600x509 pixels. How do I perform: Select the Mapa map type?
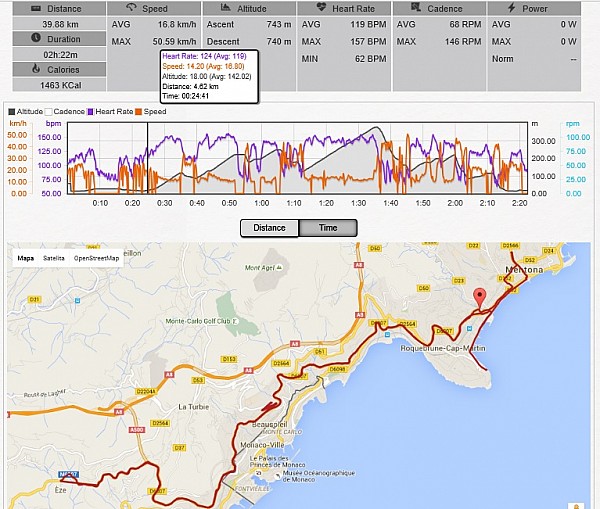coord(26,257)
